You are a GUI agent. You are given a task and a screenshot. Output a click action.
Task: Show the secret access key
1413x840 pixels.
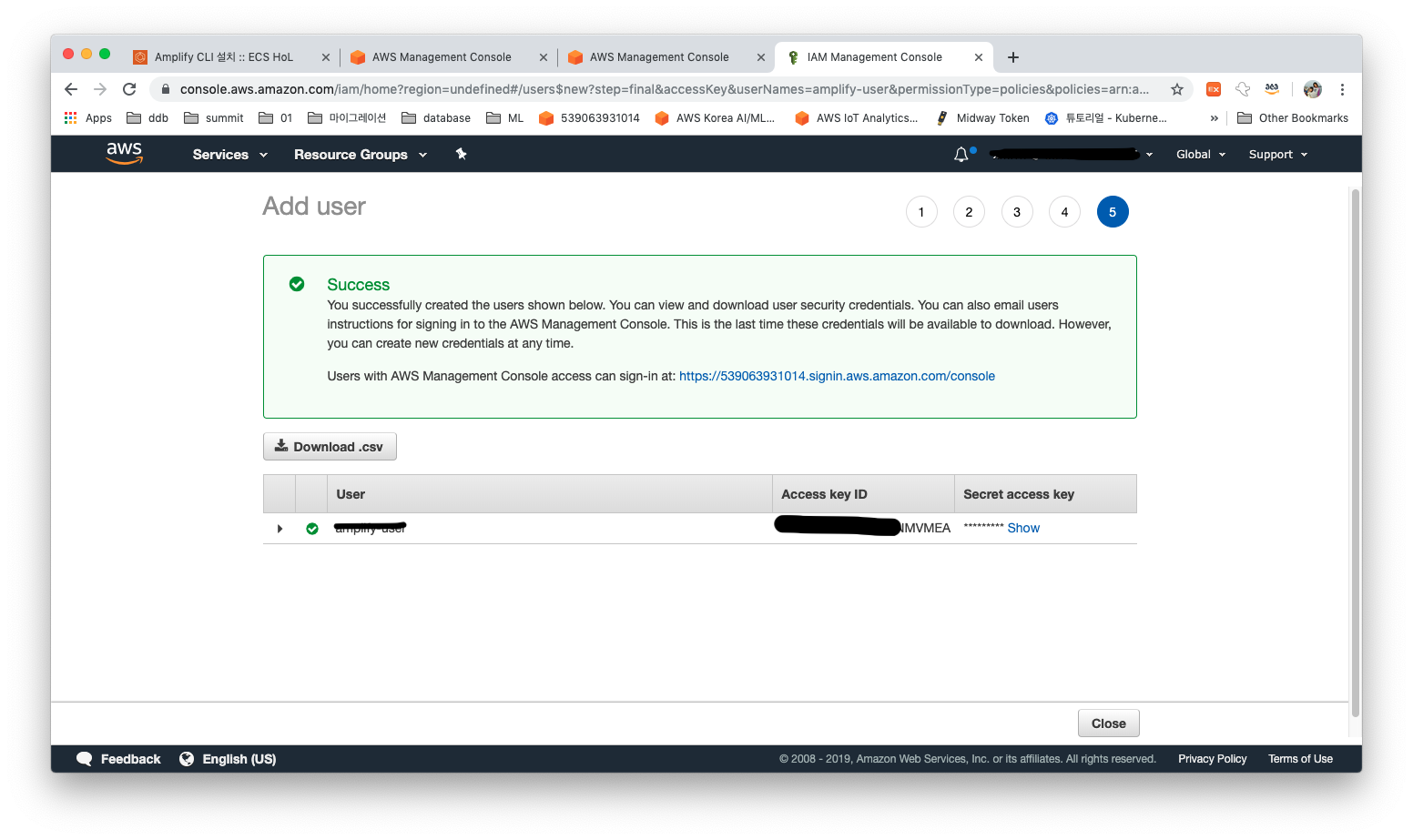(1023, 528)
